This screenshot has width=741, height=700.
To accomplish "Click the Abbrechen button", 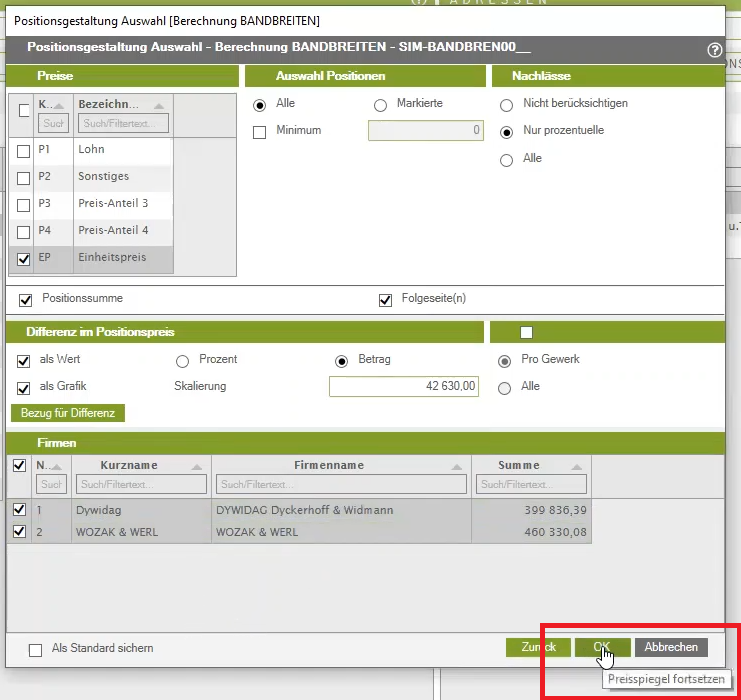I will [671, 648].
